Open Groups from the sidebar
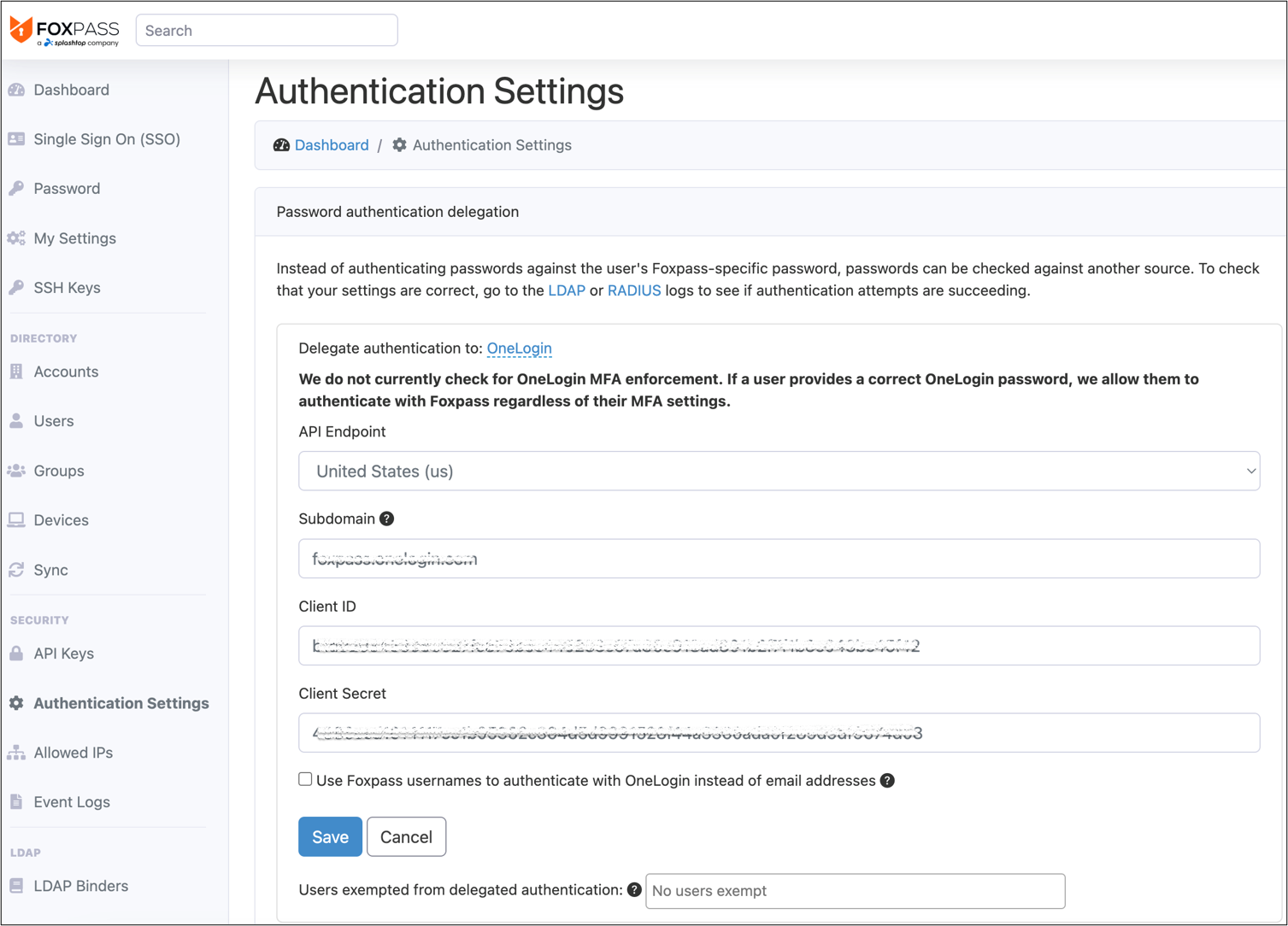This screenshot has width=1288, height=926. click(x=59, y=471)
